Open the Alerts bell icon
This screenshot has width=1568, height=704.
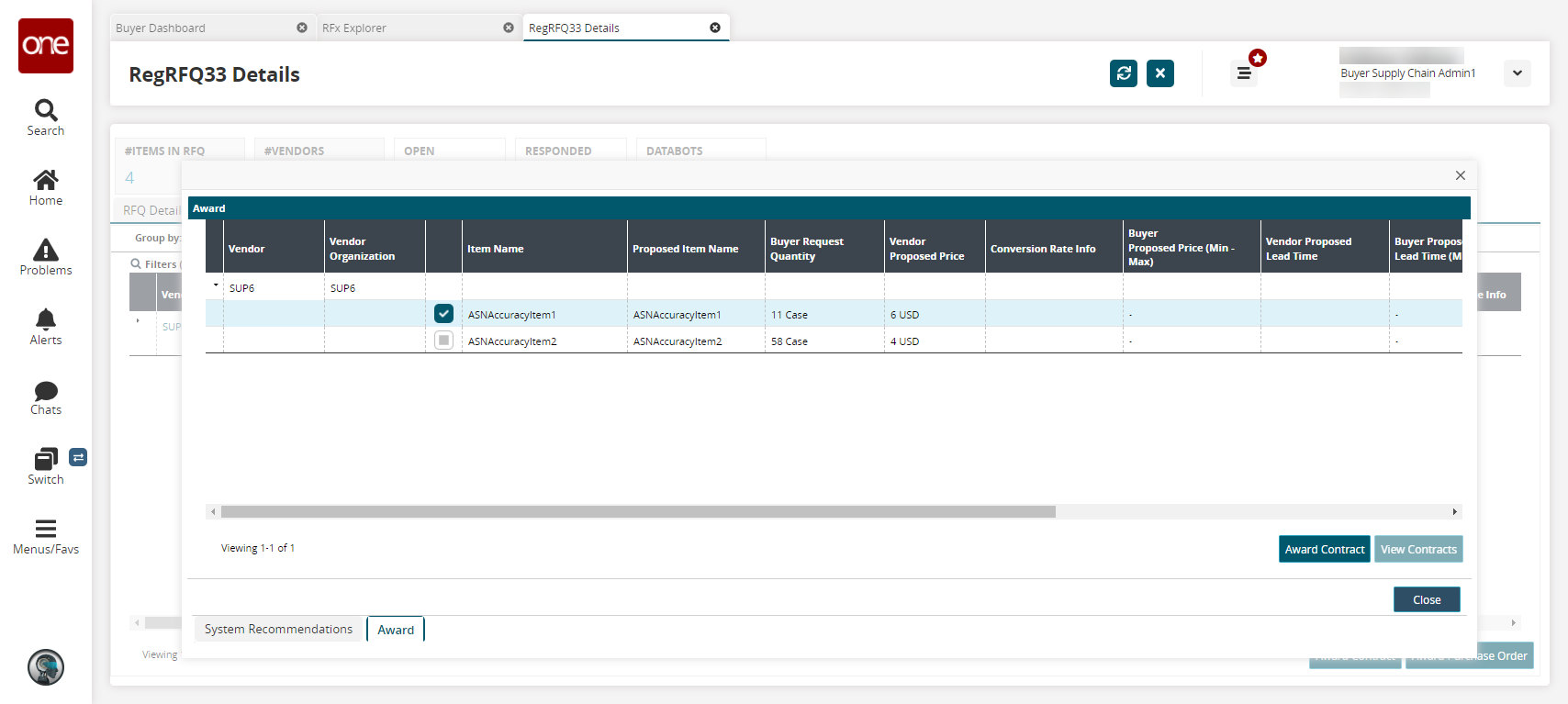point(46,320)
